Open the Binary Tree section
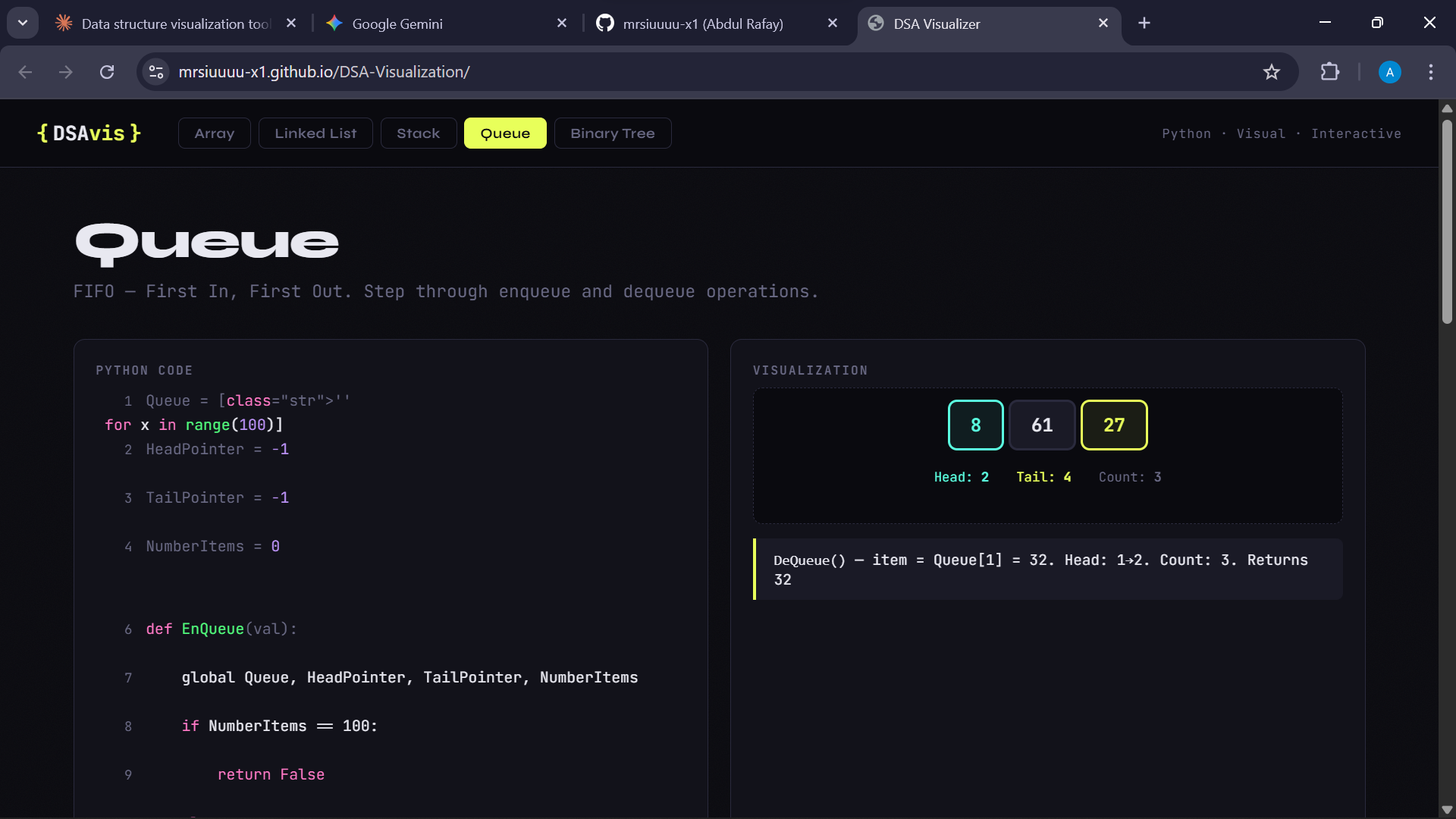 click(x=612, y=133)
